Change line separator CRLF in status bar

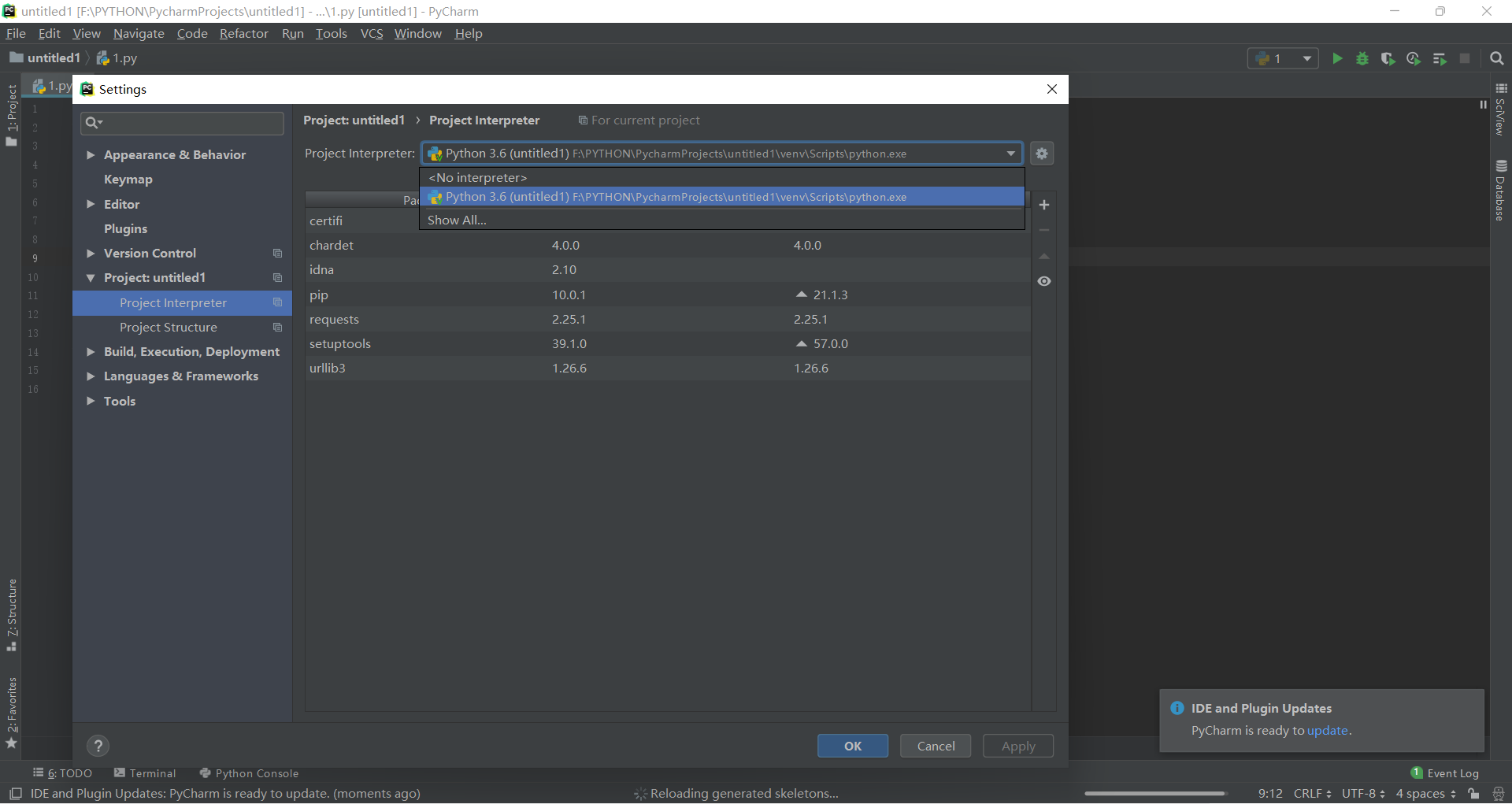pos(1312,794)
